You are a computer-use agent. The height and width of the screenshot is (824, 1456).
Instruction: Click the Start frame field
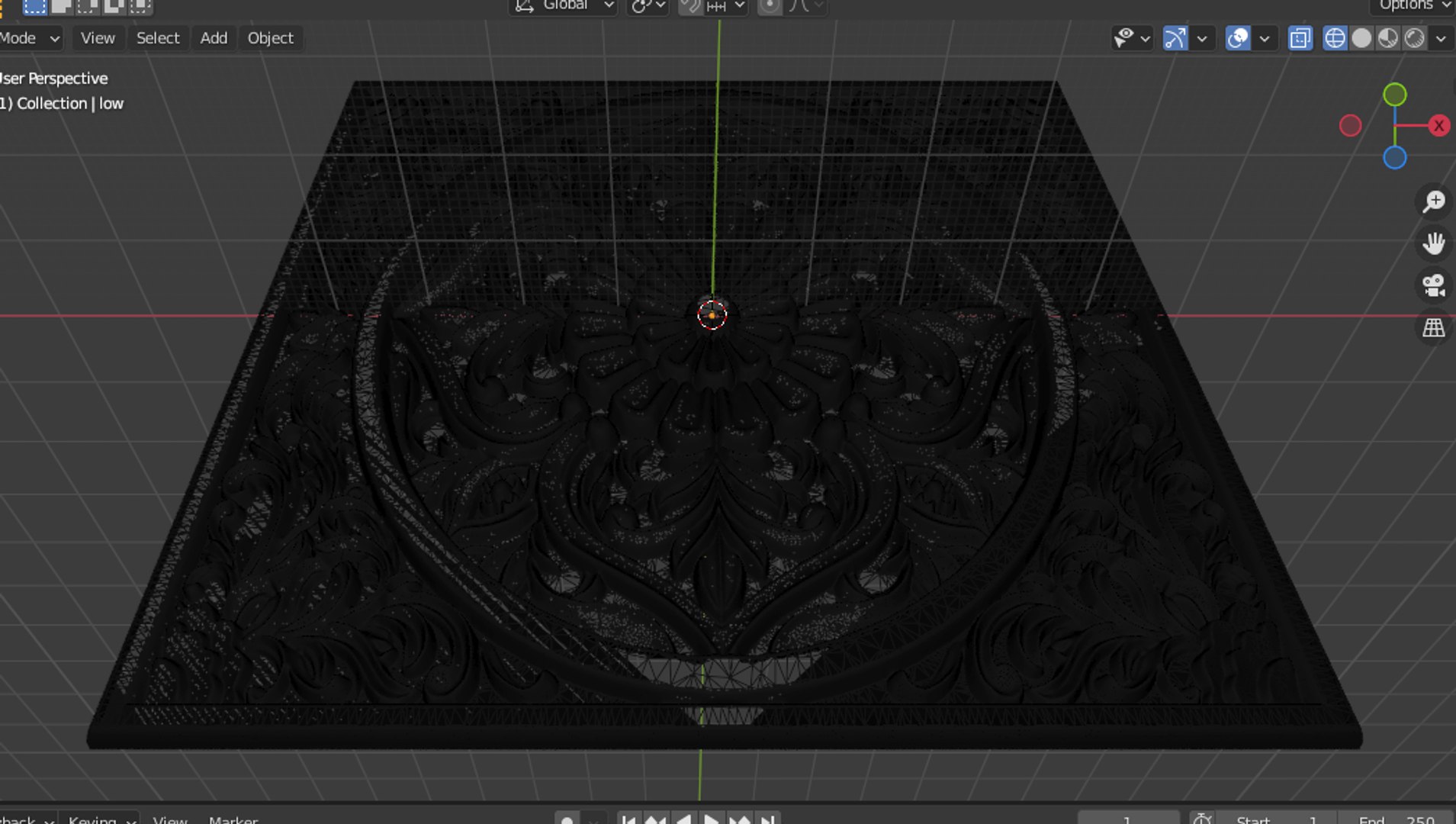pos(1275,819)
